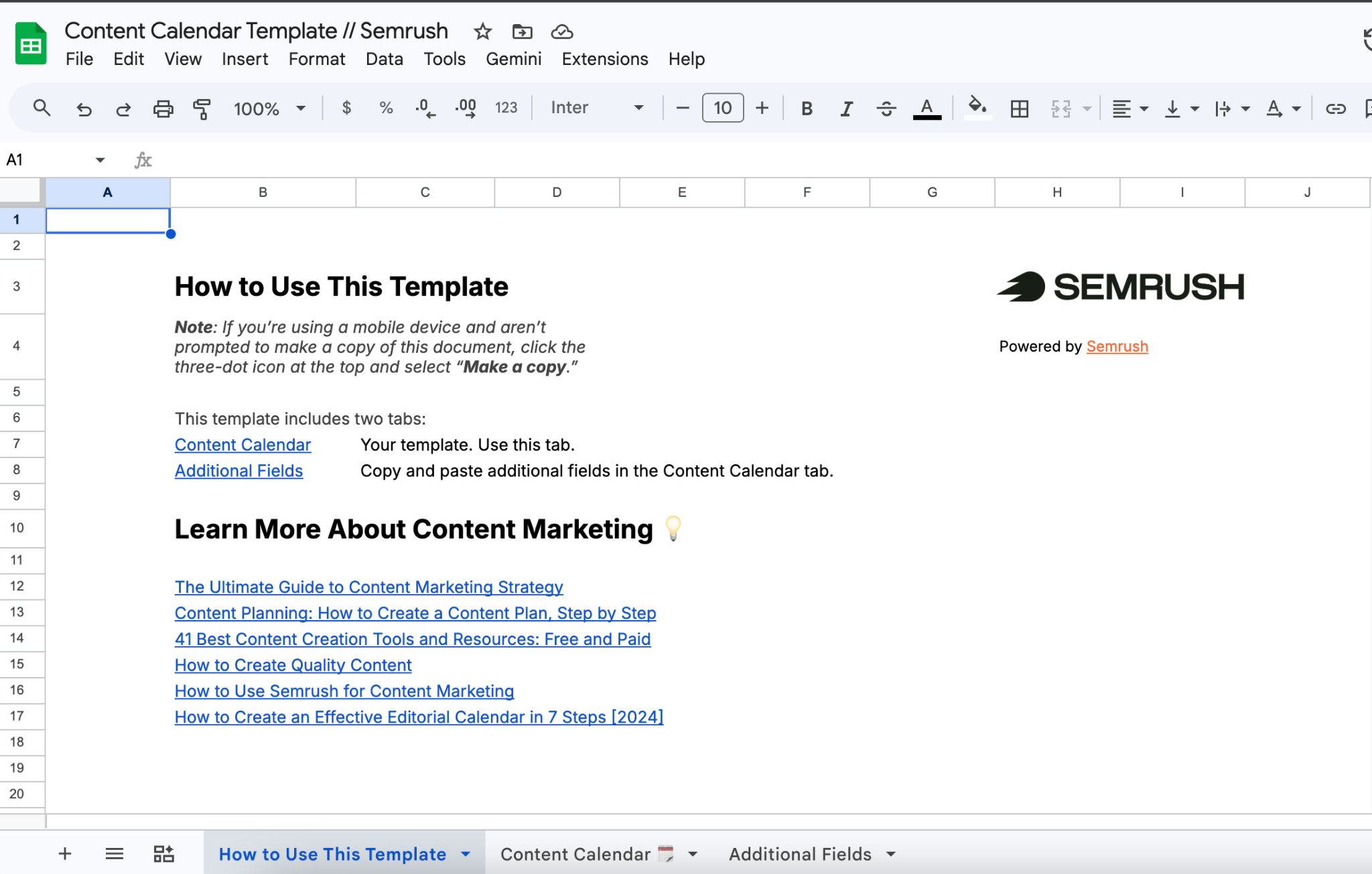Open the text wrapping dropdown
The image size is (1372, 874).
click(1232, 108)
